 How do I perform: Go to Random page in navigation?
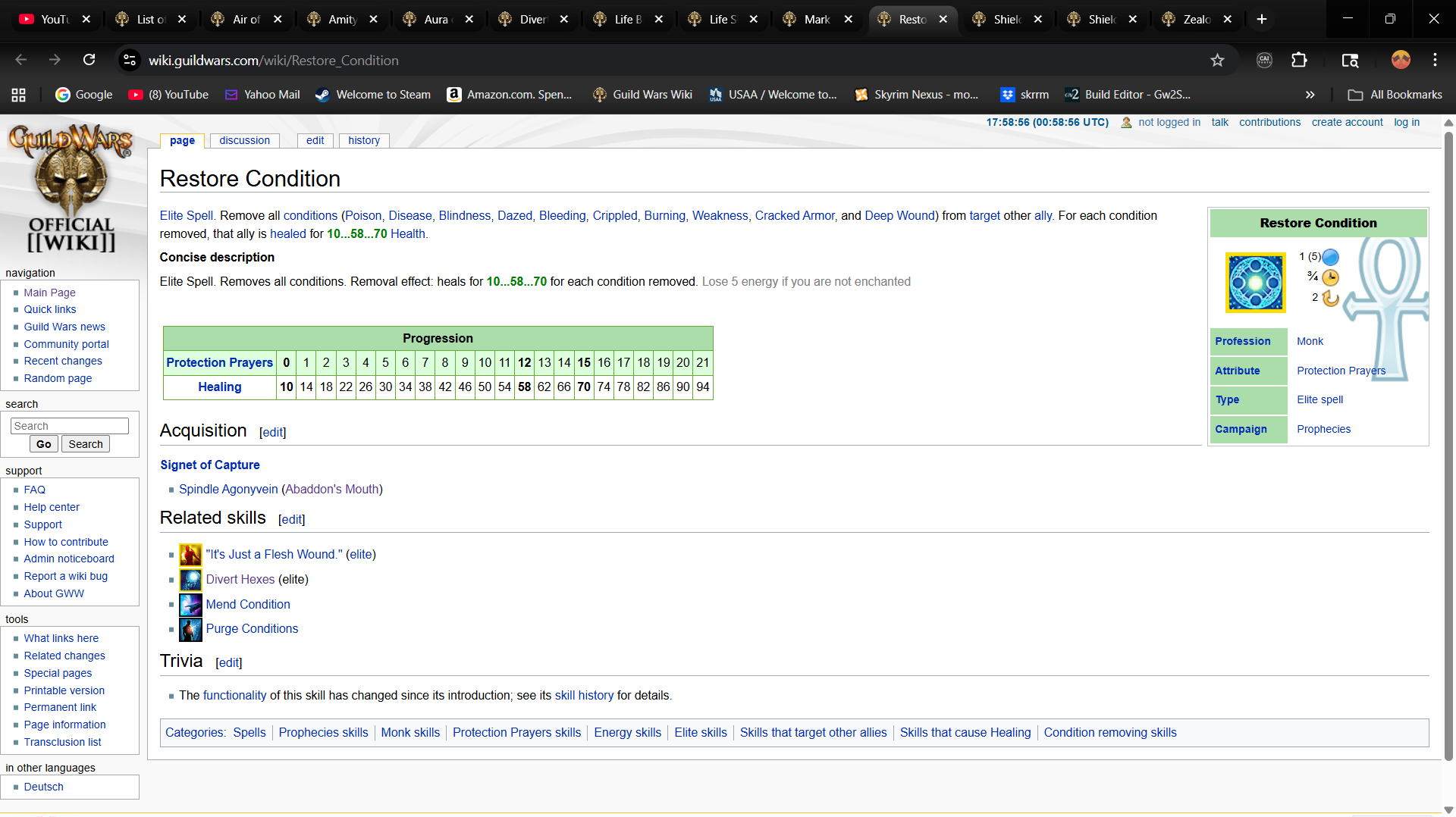58,379
